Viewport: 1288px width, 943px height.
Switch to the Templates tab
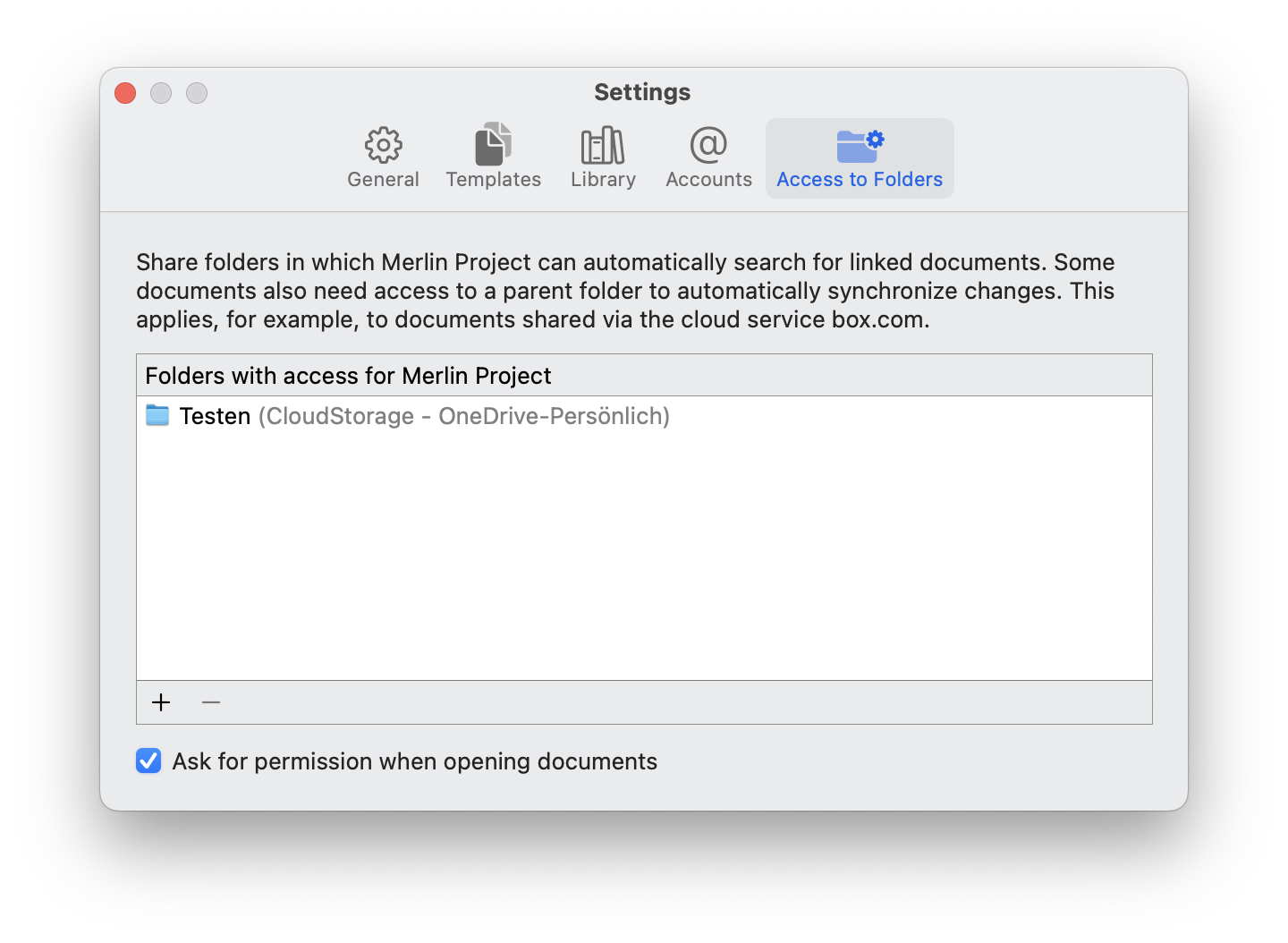point(493,157)
